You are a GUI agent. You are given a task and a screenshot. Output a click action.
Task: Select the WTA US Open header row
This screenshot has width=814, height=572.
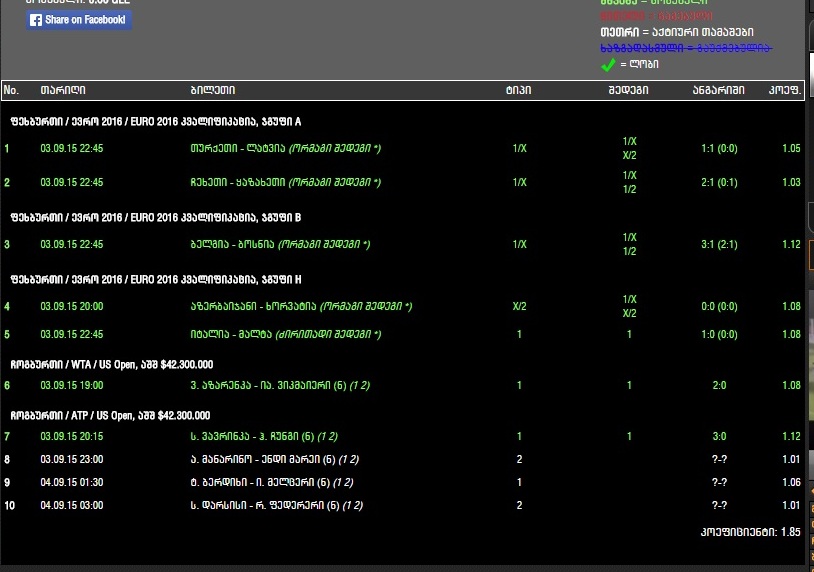pyautogui.click(x=112, y=365)
